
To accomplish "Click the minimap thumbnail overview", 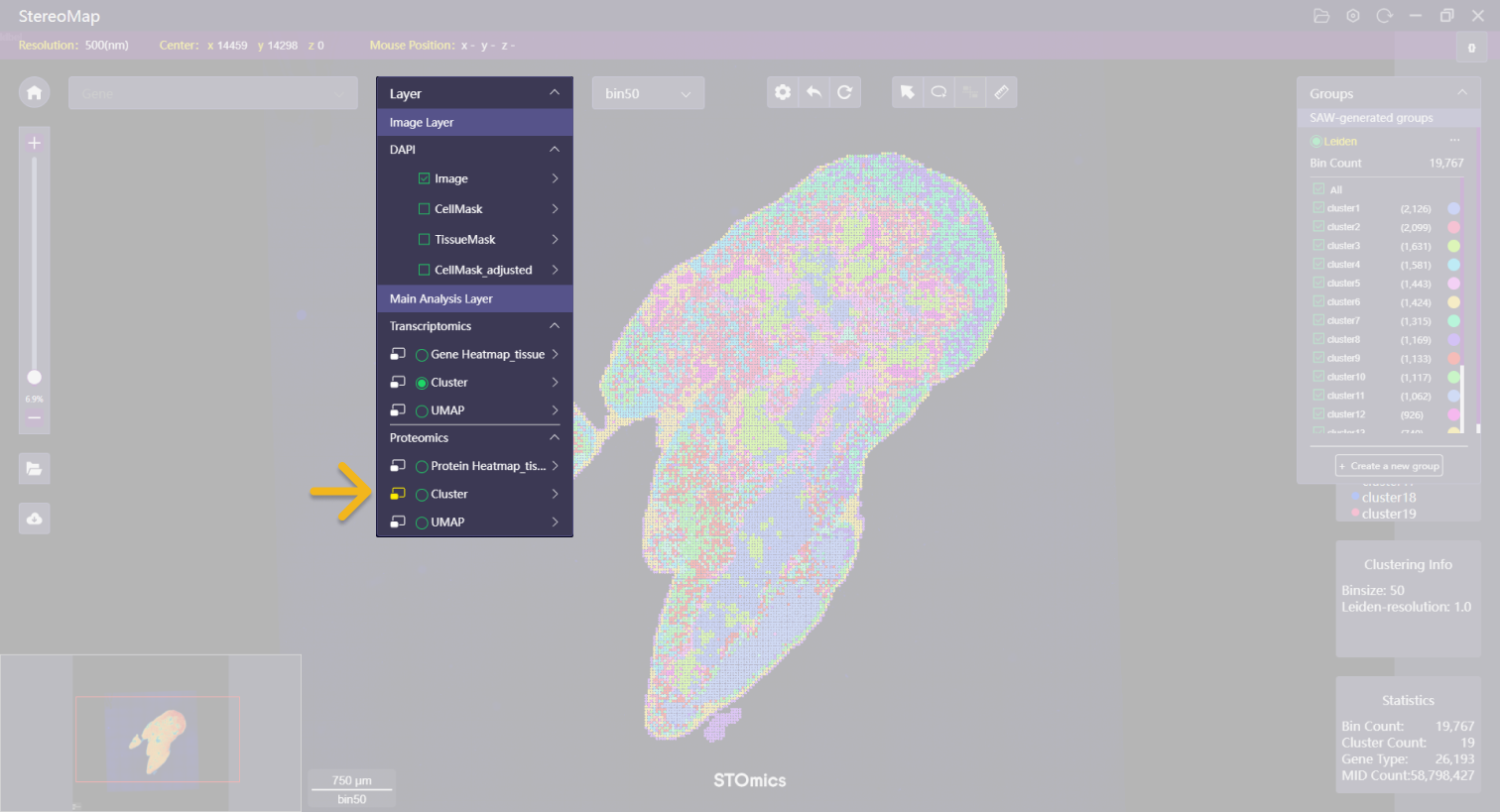I will coord(151,734).
